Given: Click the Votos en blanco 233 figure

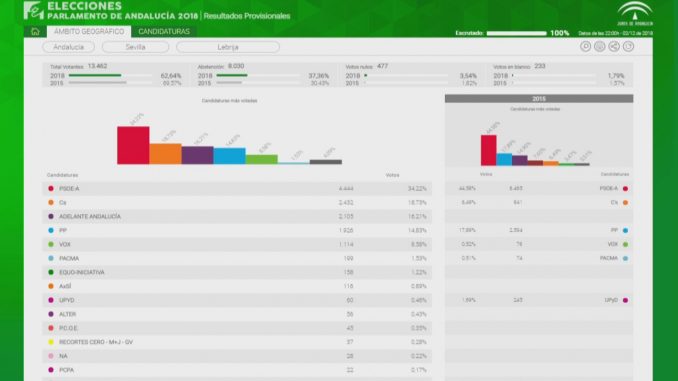Looking at the screenshot, I should [x=540, y=66].
